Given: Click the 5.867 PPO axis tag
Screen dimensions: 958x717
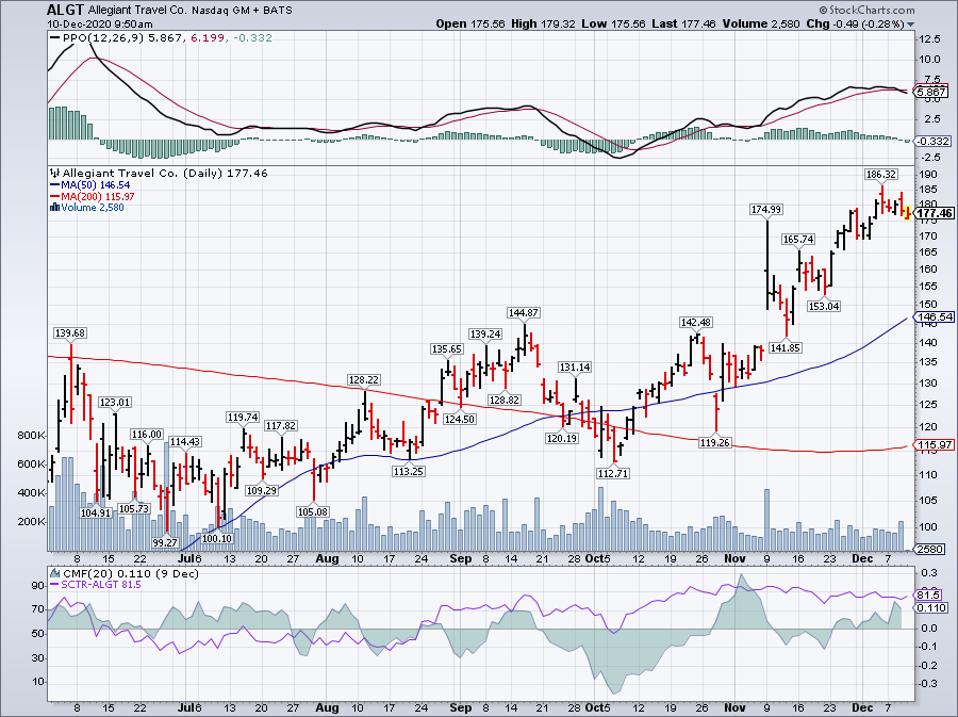Looking at the screenshot, I should 932,92.
